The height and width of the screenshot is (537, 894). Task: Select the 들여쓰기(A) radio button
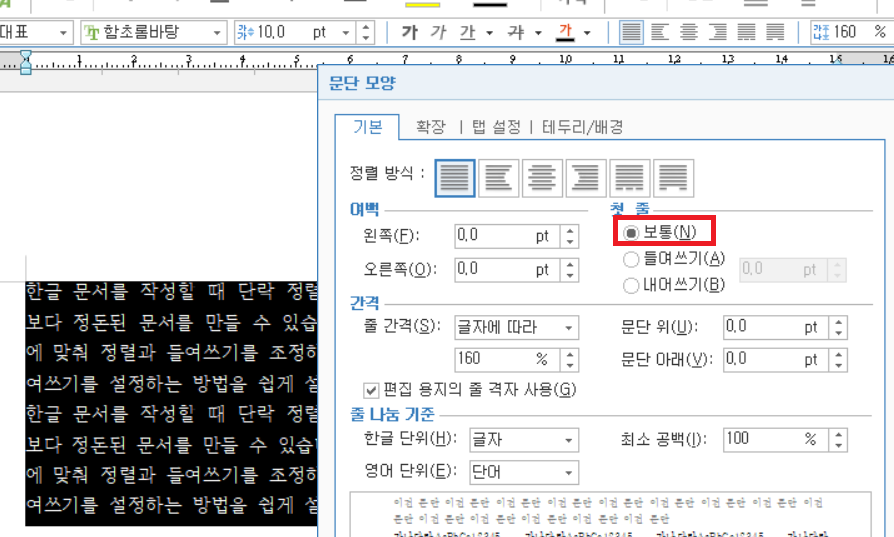[631, 259]
